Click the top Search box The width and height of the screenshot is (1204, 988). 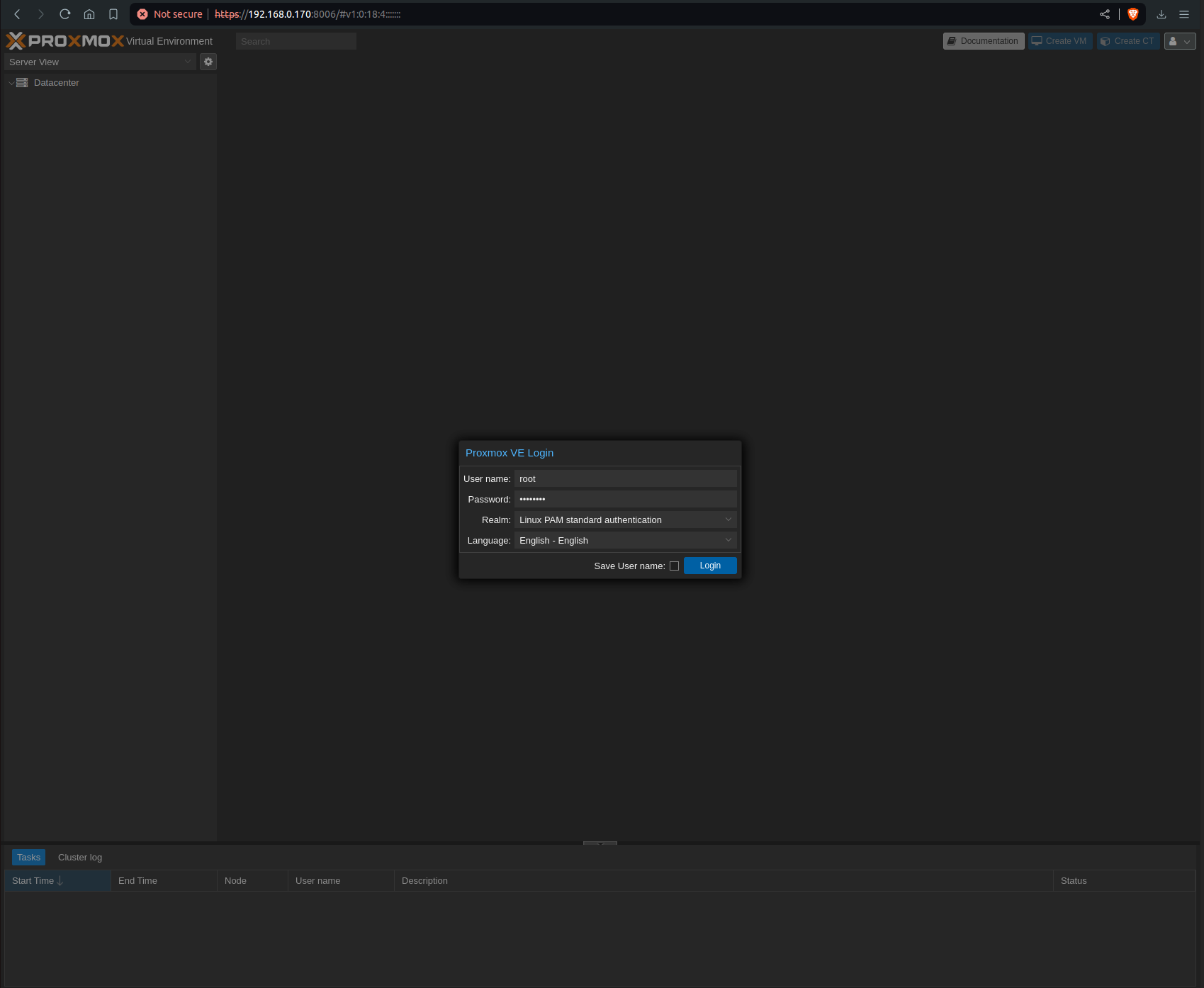[x=296, y=41]
